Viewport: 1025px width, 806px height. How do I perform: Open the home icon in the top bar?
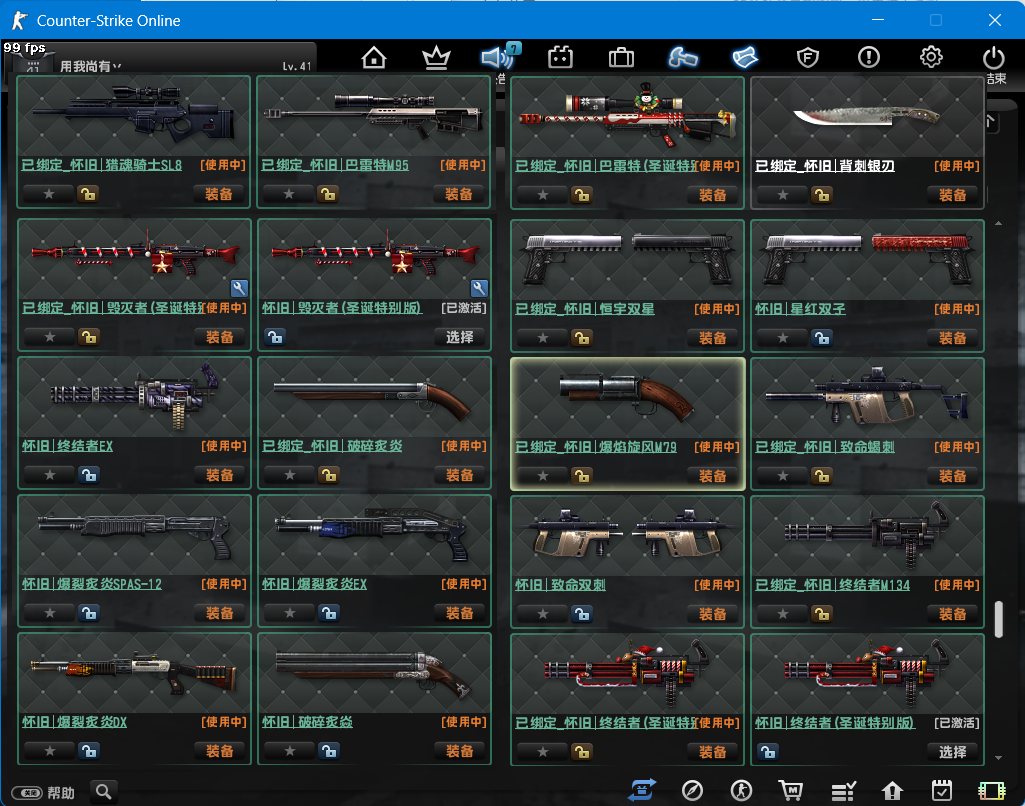coord(374,58)
